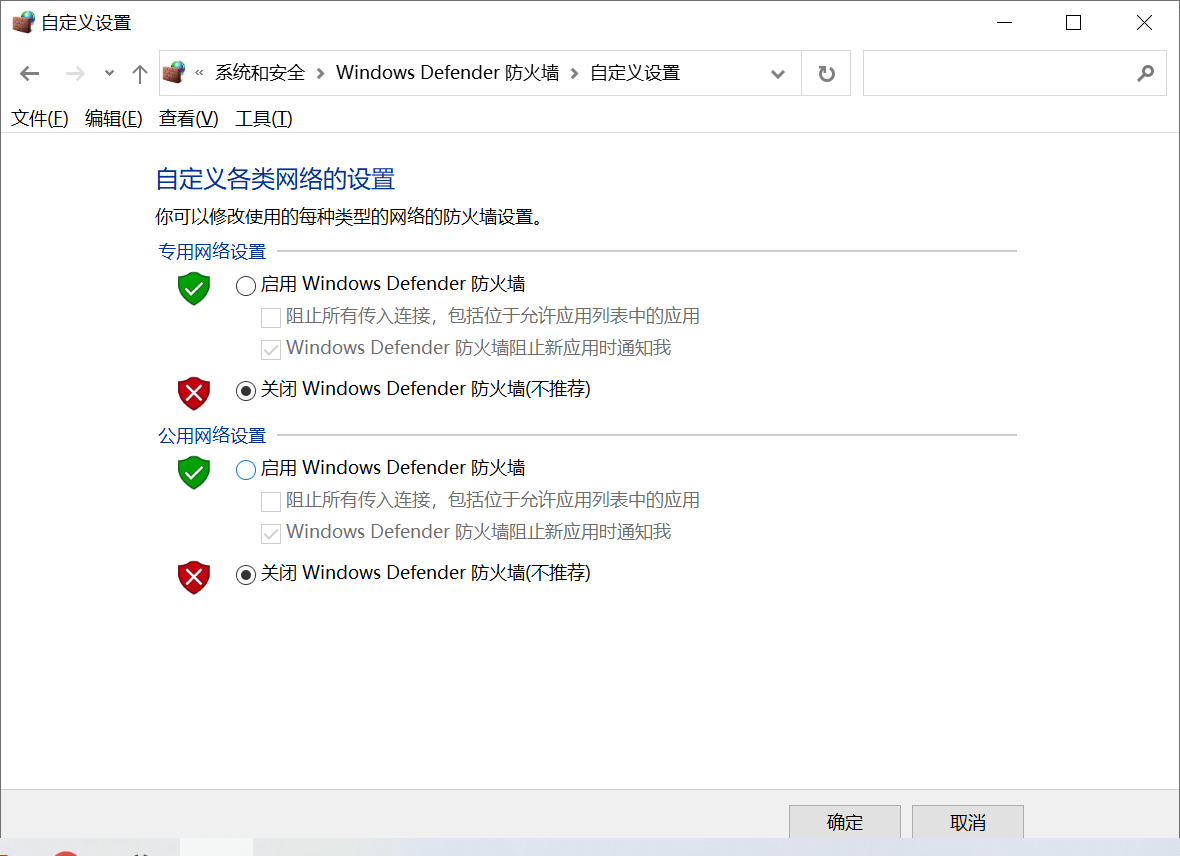Image resolution: width=1180 pixels, height=856 pixels.
Task: Open the recent locations dropdown arrow
Action: point(109,74)
